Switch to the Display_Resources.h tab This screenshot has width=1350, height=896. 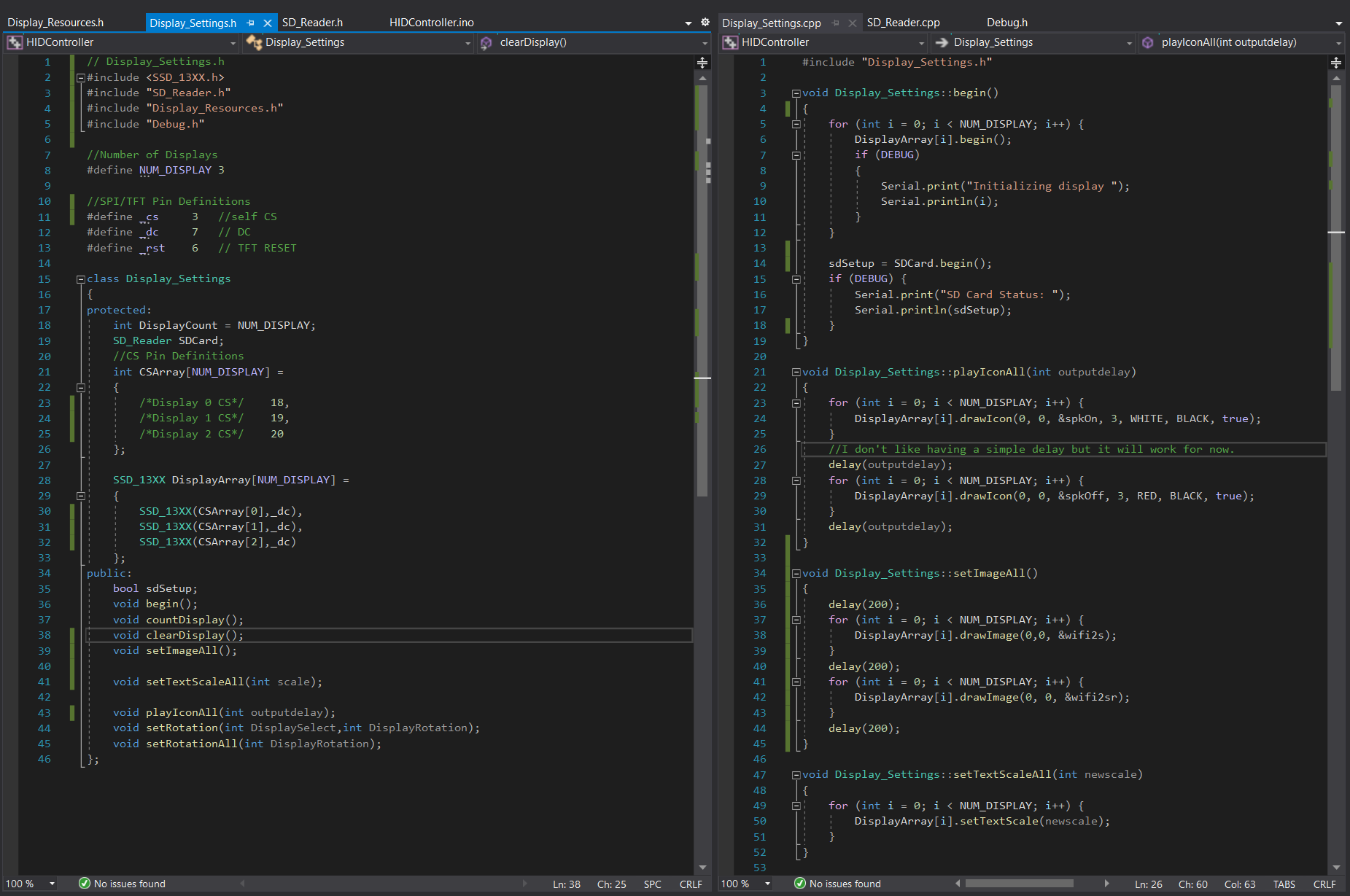pyautogui.click(x=55, y=23)
